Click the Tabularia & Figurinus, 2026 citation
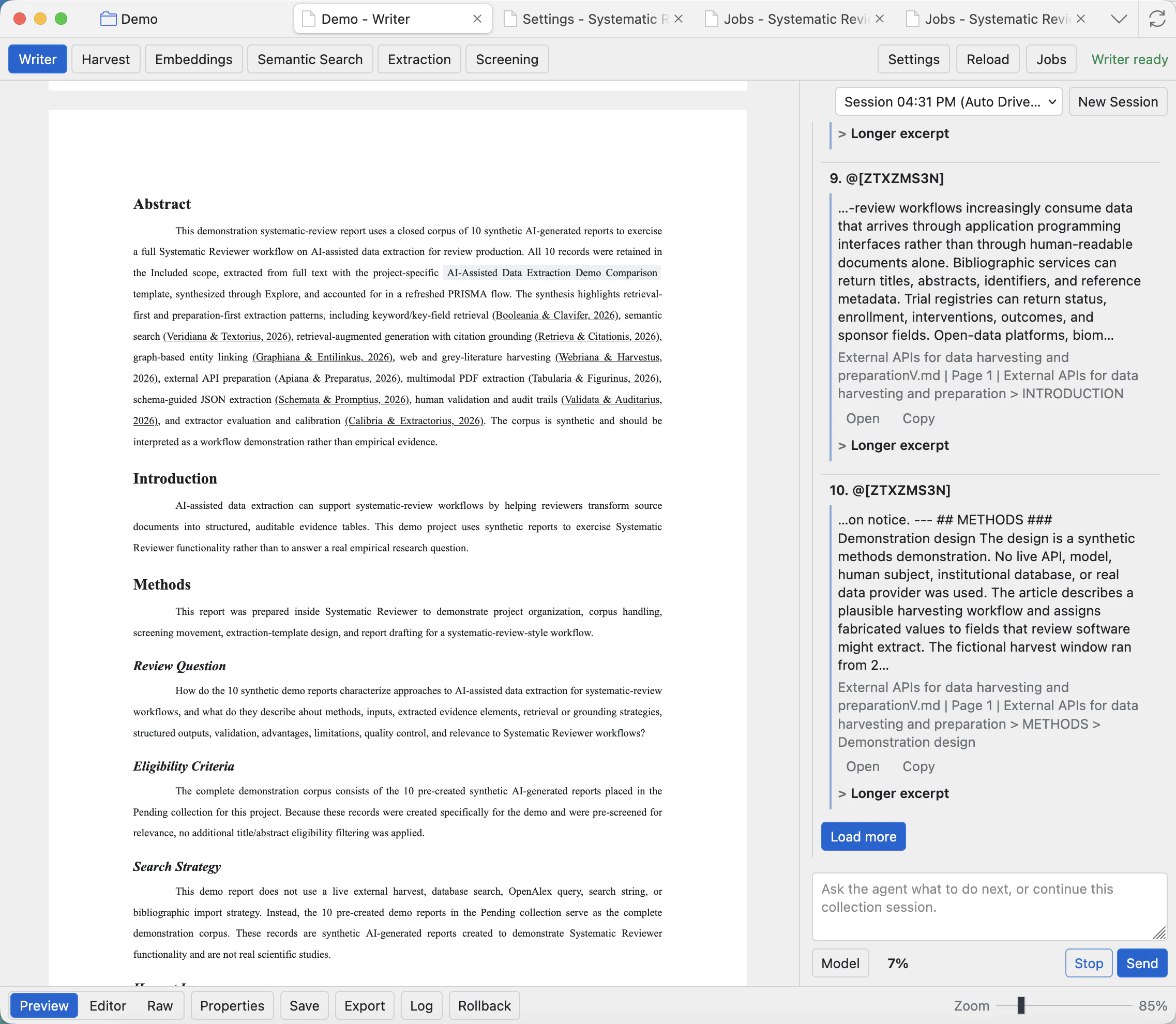The width and height of the screenshot is (1176, 1024). 594,378
